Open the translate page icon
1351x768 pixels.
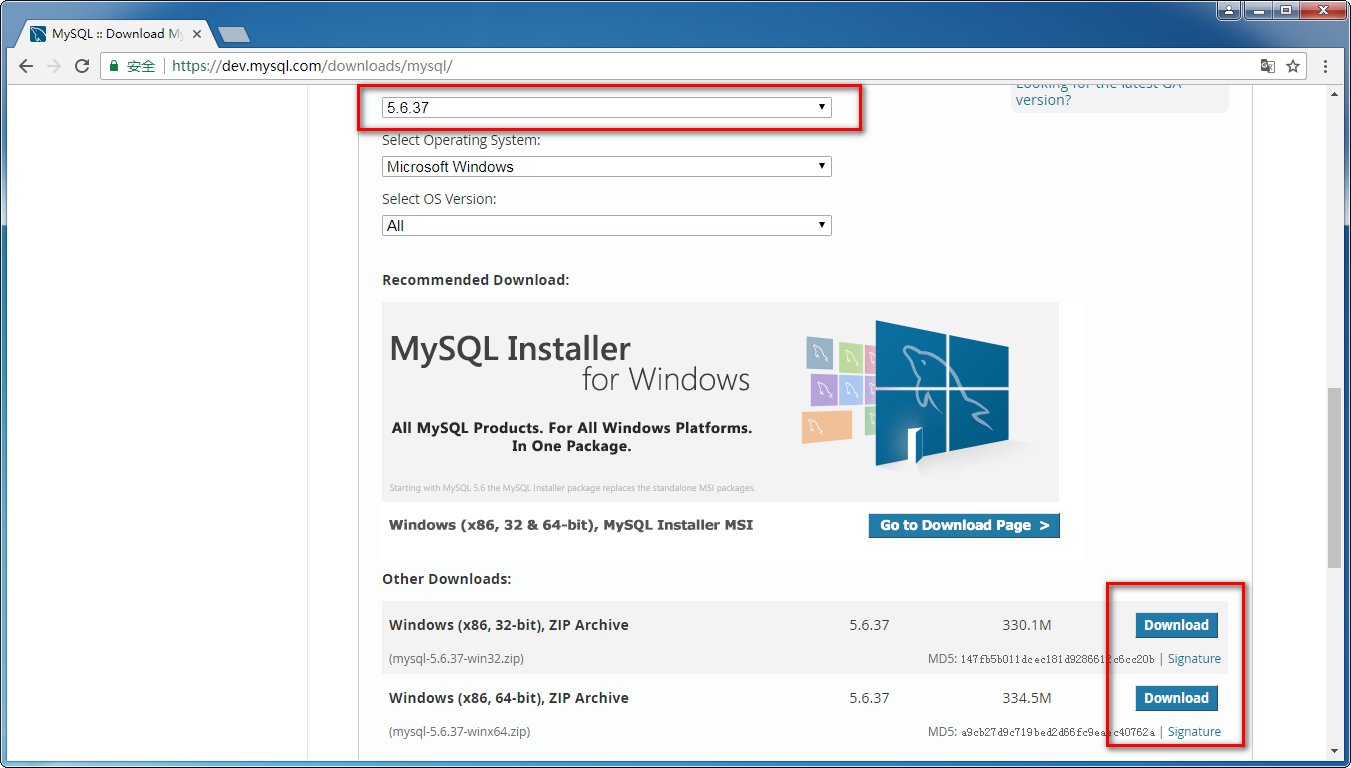(1268, 66)
